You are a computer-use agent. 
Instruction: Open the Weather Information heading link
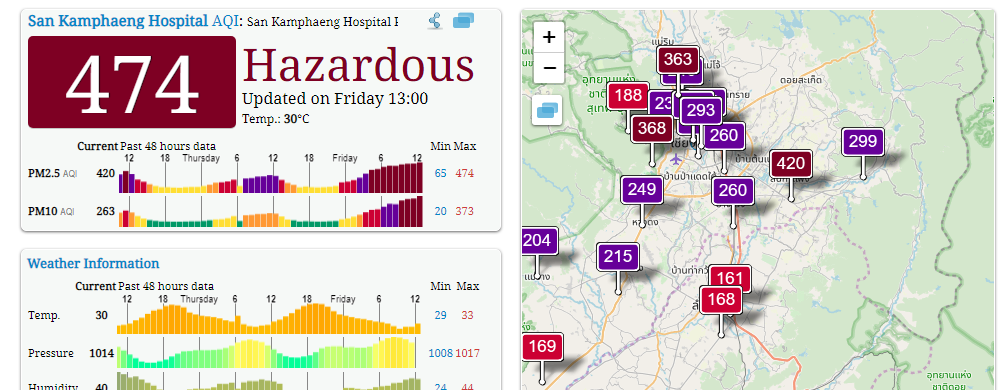(x=94, y=264)
